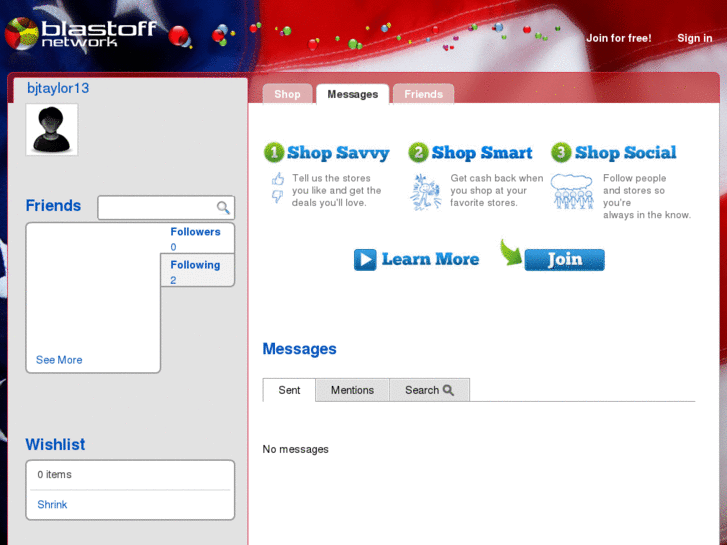The image size is (727, 545).
Task: Switch to the Messages top tab
Action: [352, 94]
